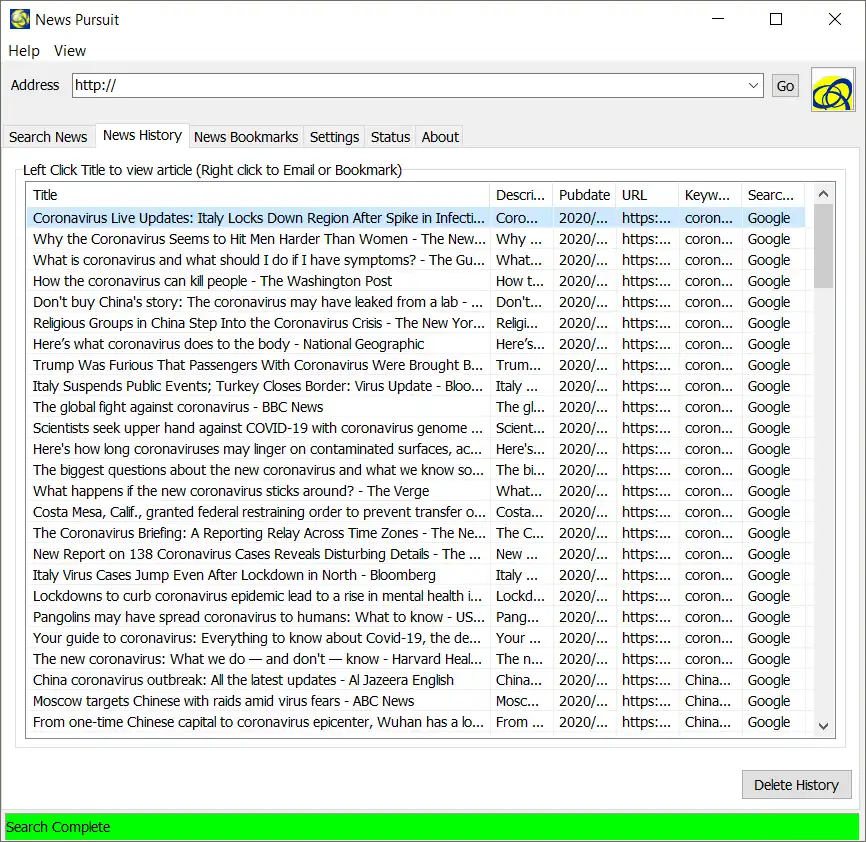Open 'Here's what coronavirus does to the body' article
The width and height of the screenshot is (866, 842).
click(x=228, y=344)
